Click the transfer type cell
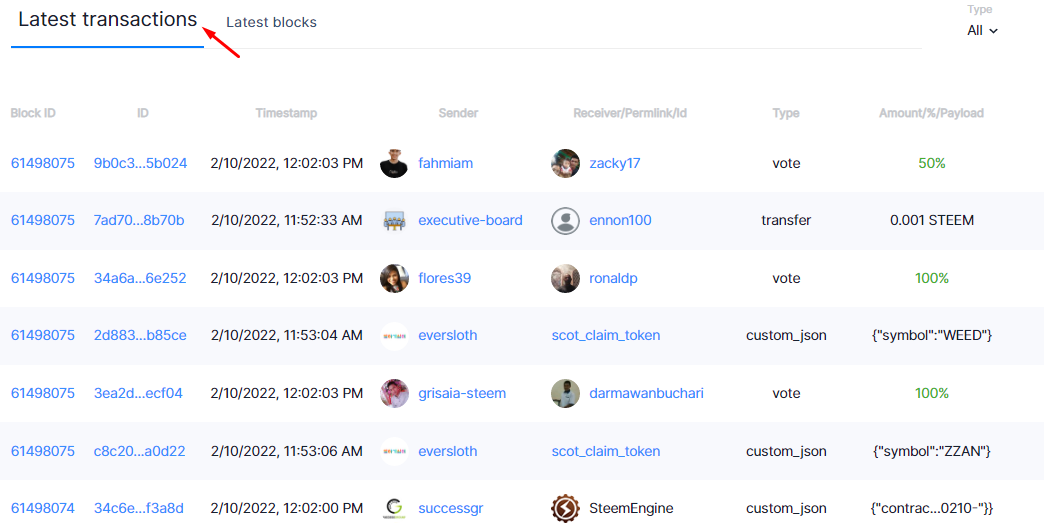Viewport: 1044px width, 531px height. click(786, 220)
